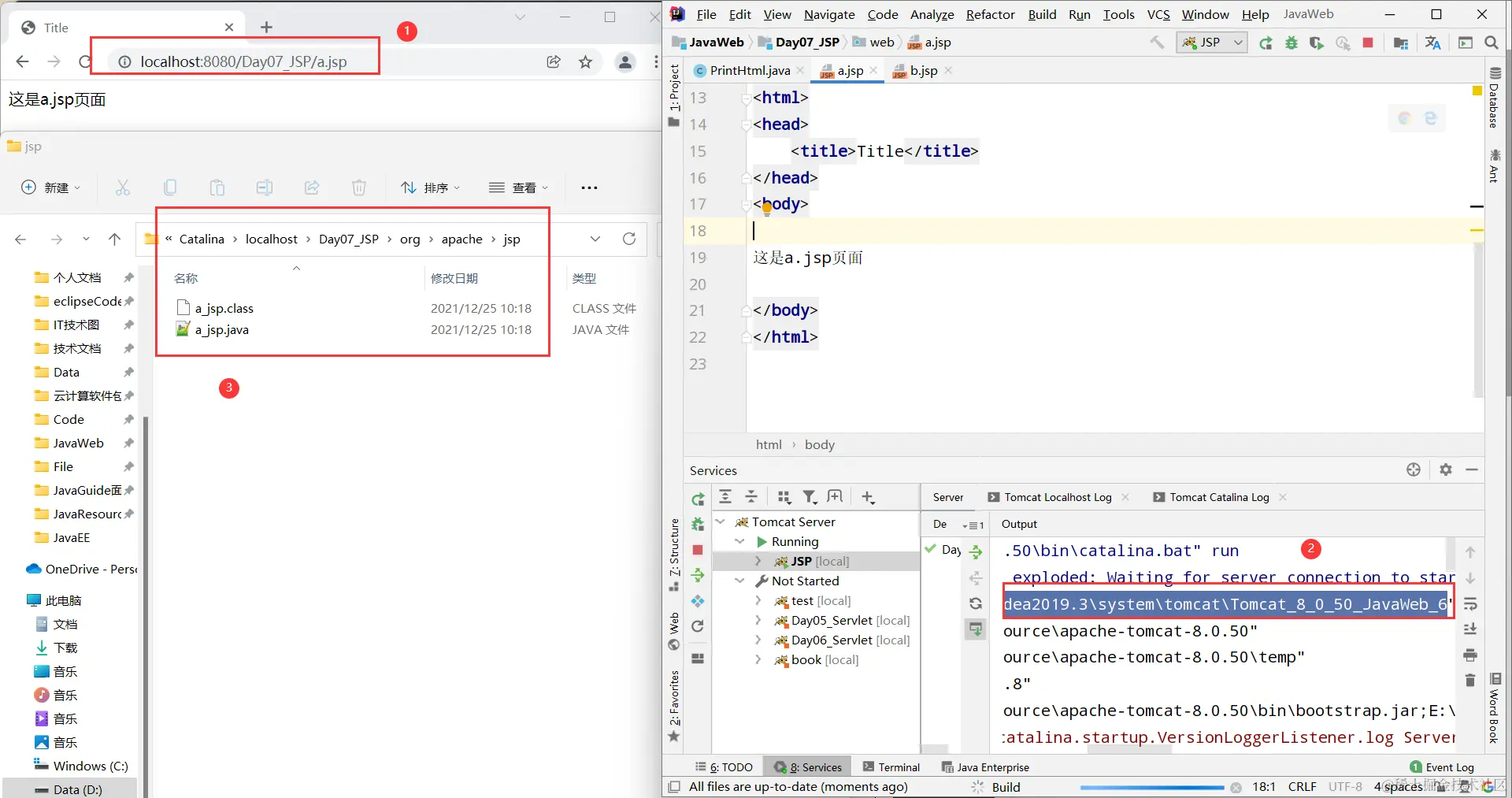Collapse the Not Started node
The width and height of the screenshot is (1512, 798).
click(x=739, y=581)
